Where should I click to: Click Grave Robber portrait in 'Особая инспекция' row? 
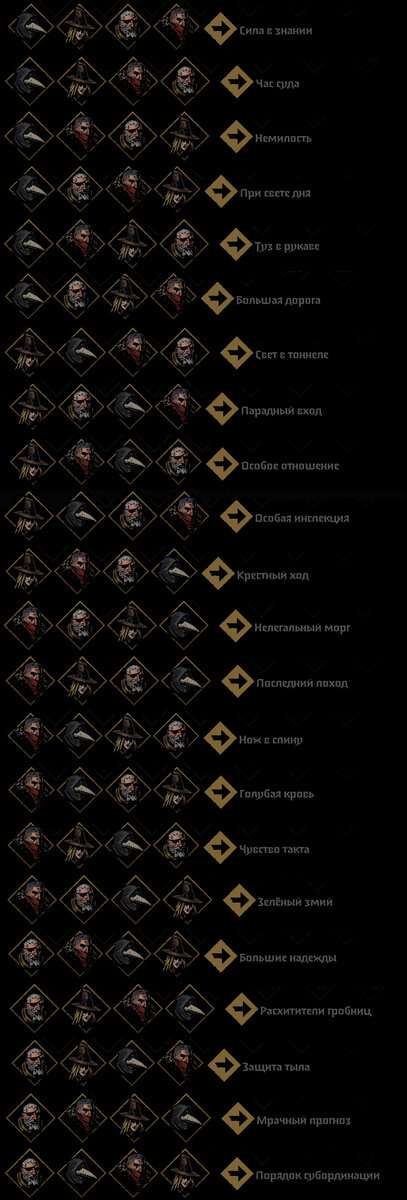tap(29, 518)
